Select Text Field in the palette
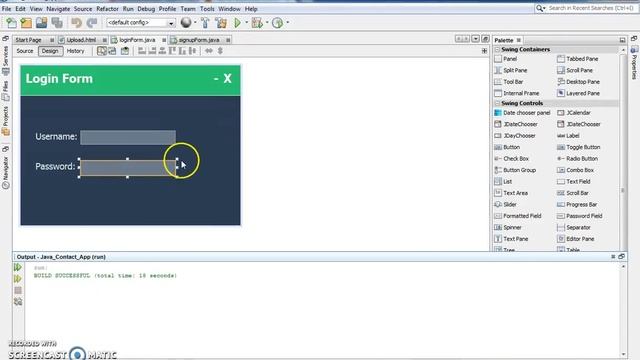The width and height of the screenshot is (640, 360). (574, 182)
